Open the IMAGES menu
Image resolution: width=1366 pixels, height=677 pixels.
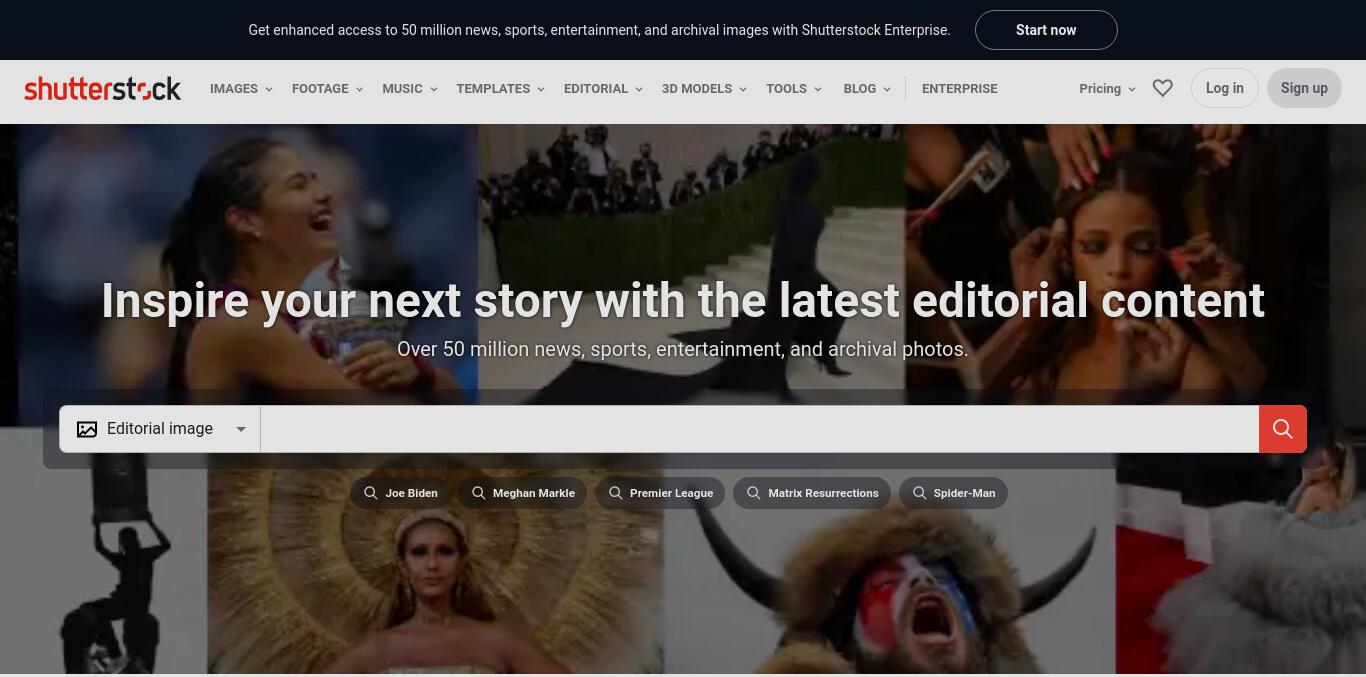[x=241, y=88]
